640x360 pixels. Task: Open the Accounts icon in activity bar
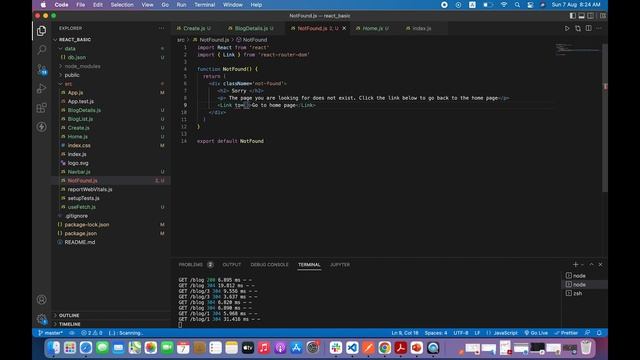coord(41,300)
